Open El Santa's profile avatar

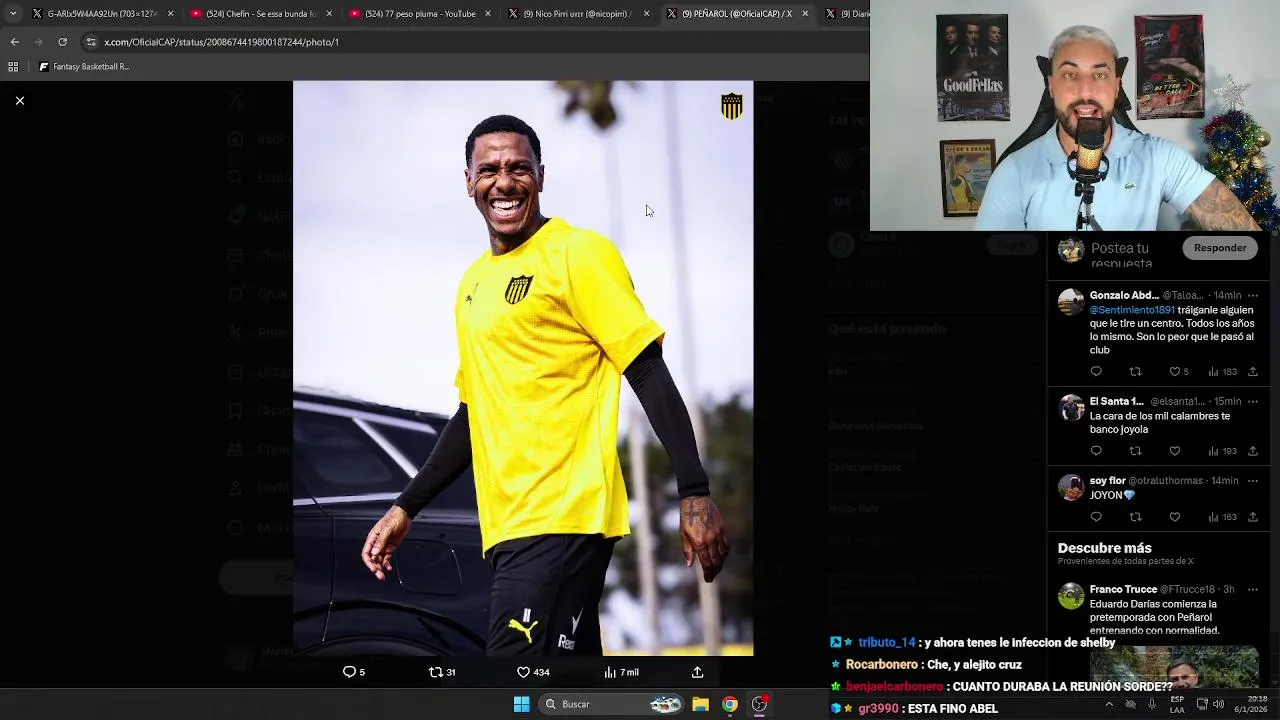click(1071, 408)
